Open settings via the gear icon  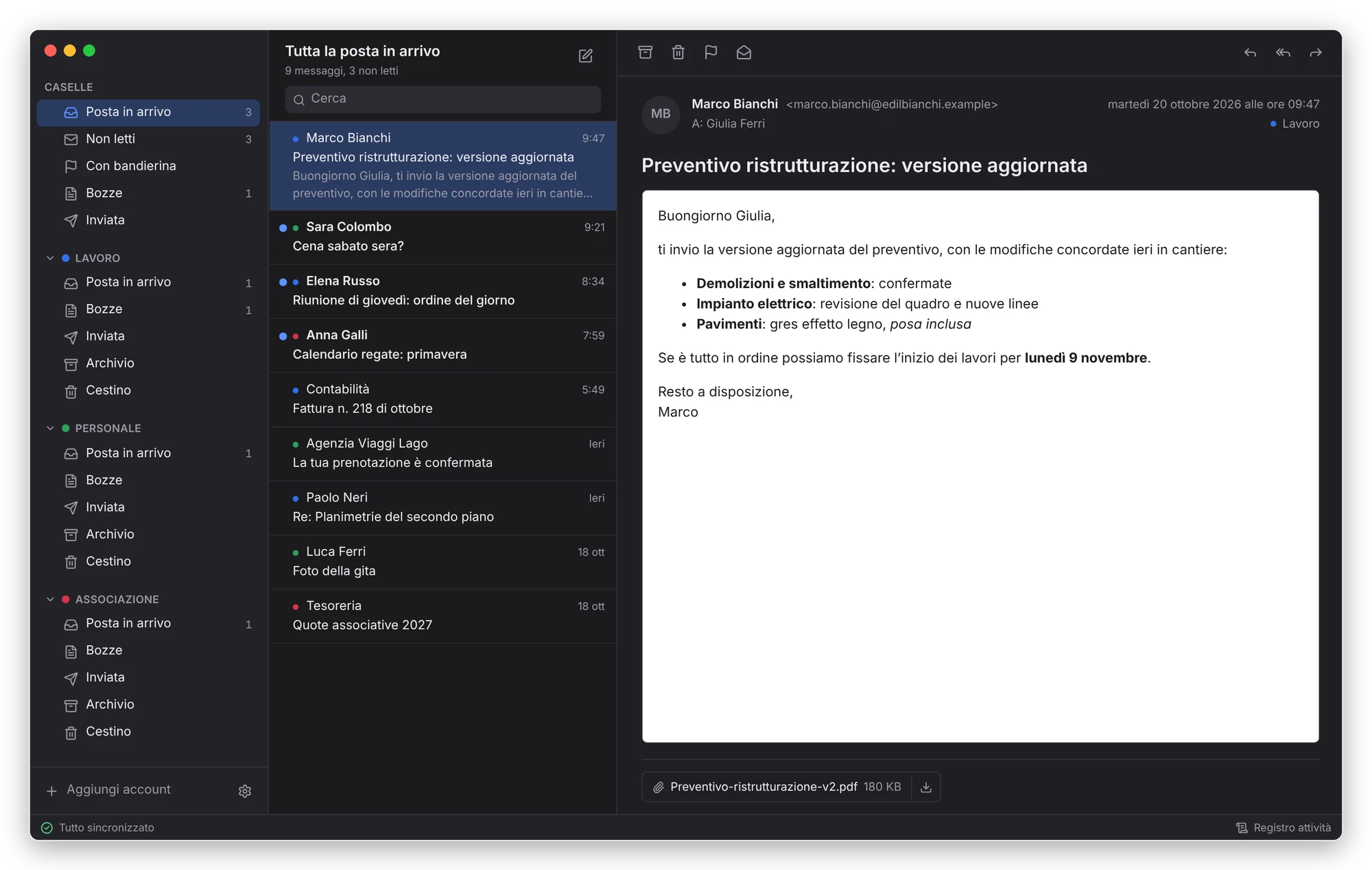[x=245, y=791]
